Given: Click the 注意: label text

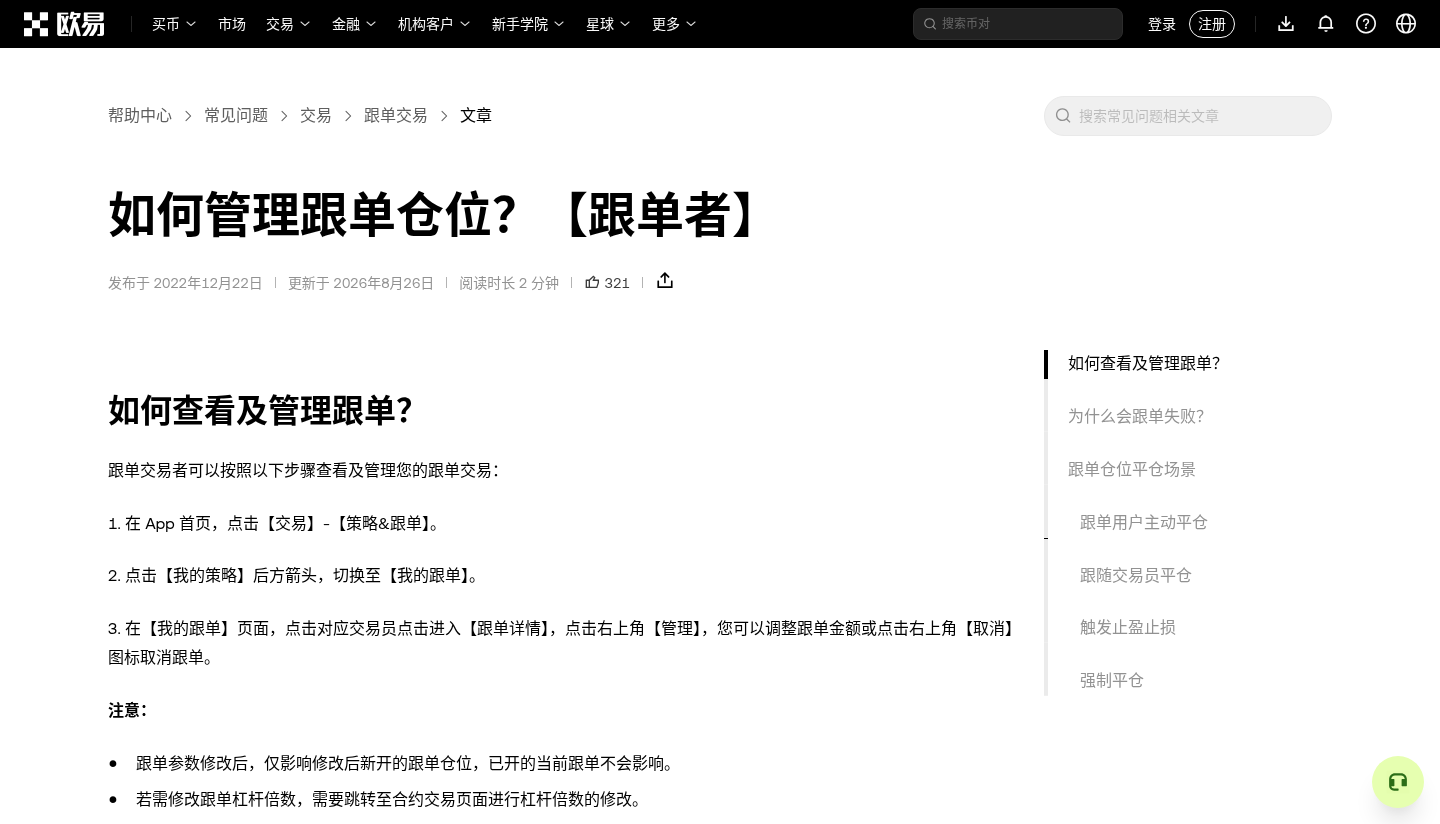Looking at the screenshot, I should click(x=128, y=710).
